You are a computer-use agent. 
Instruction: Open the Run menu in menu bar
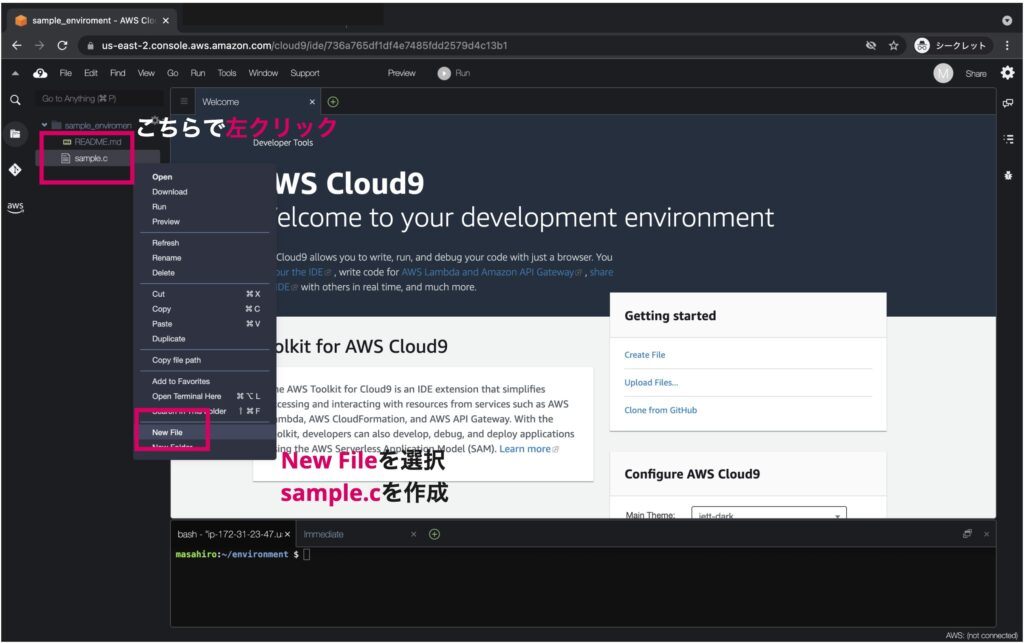(198, 73)
